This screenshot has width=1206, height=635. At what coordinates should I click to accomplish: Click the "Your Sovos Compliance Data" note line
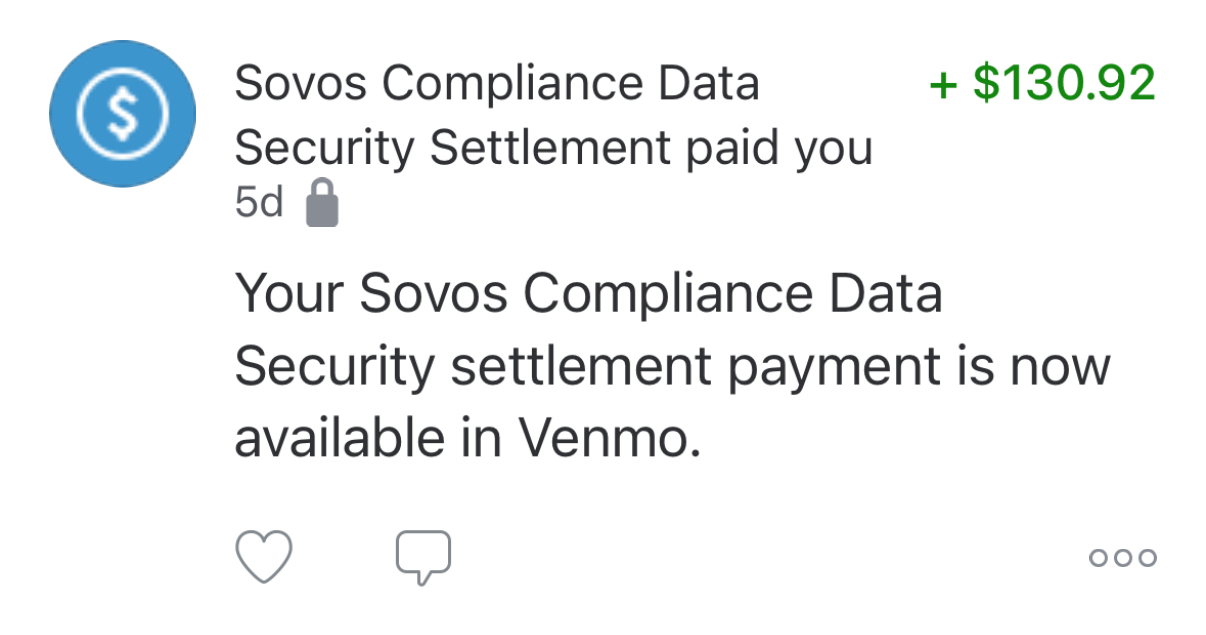[x=588, y=295]
